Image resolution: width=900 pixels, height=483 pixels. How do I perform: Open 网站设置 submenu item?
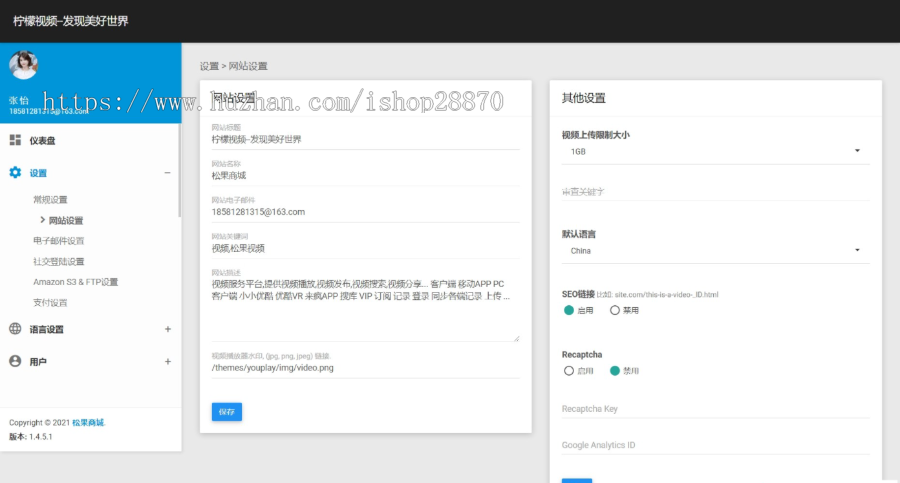pyautogui.click(x=65, y=221)
